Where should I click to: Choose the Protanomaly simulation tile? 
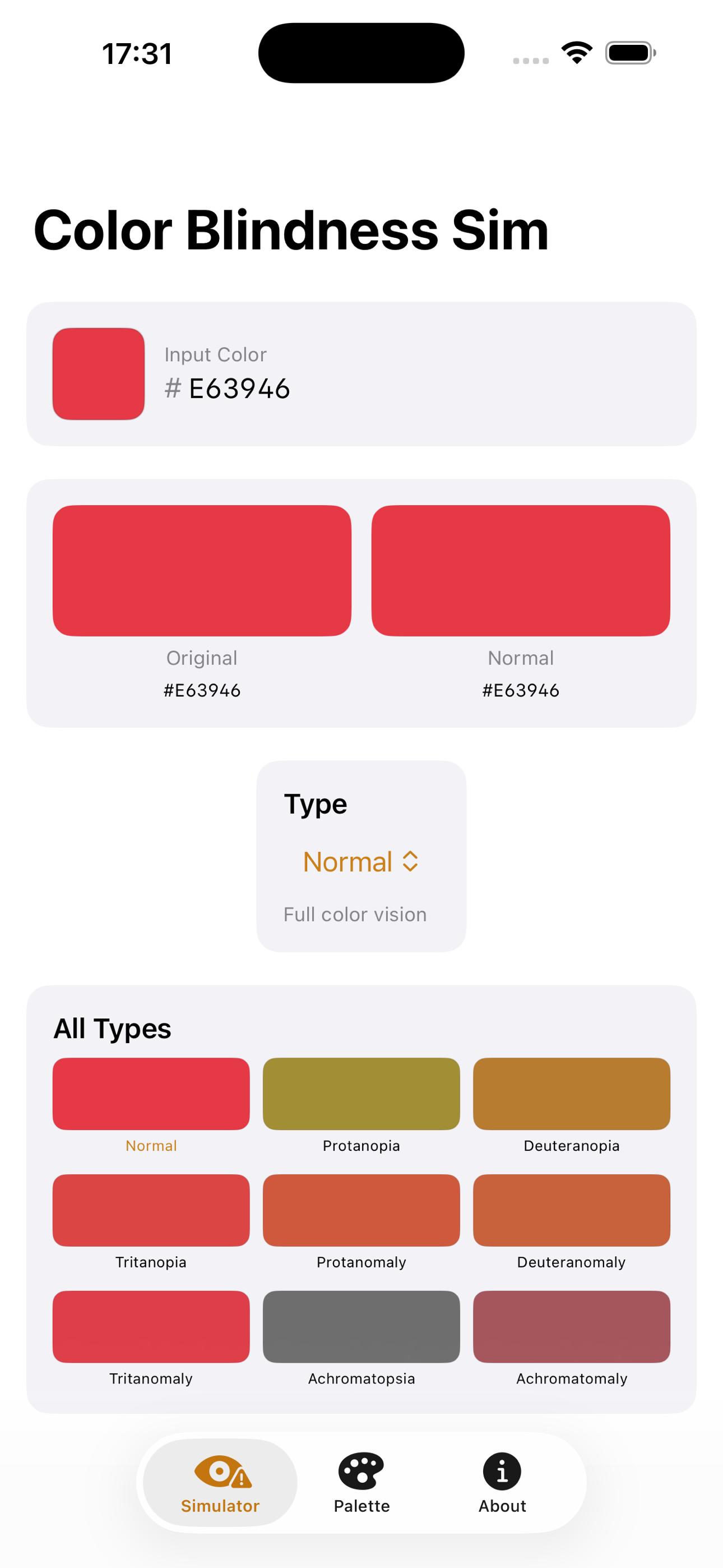pos(361,1210)
